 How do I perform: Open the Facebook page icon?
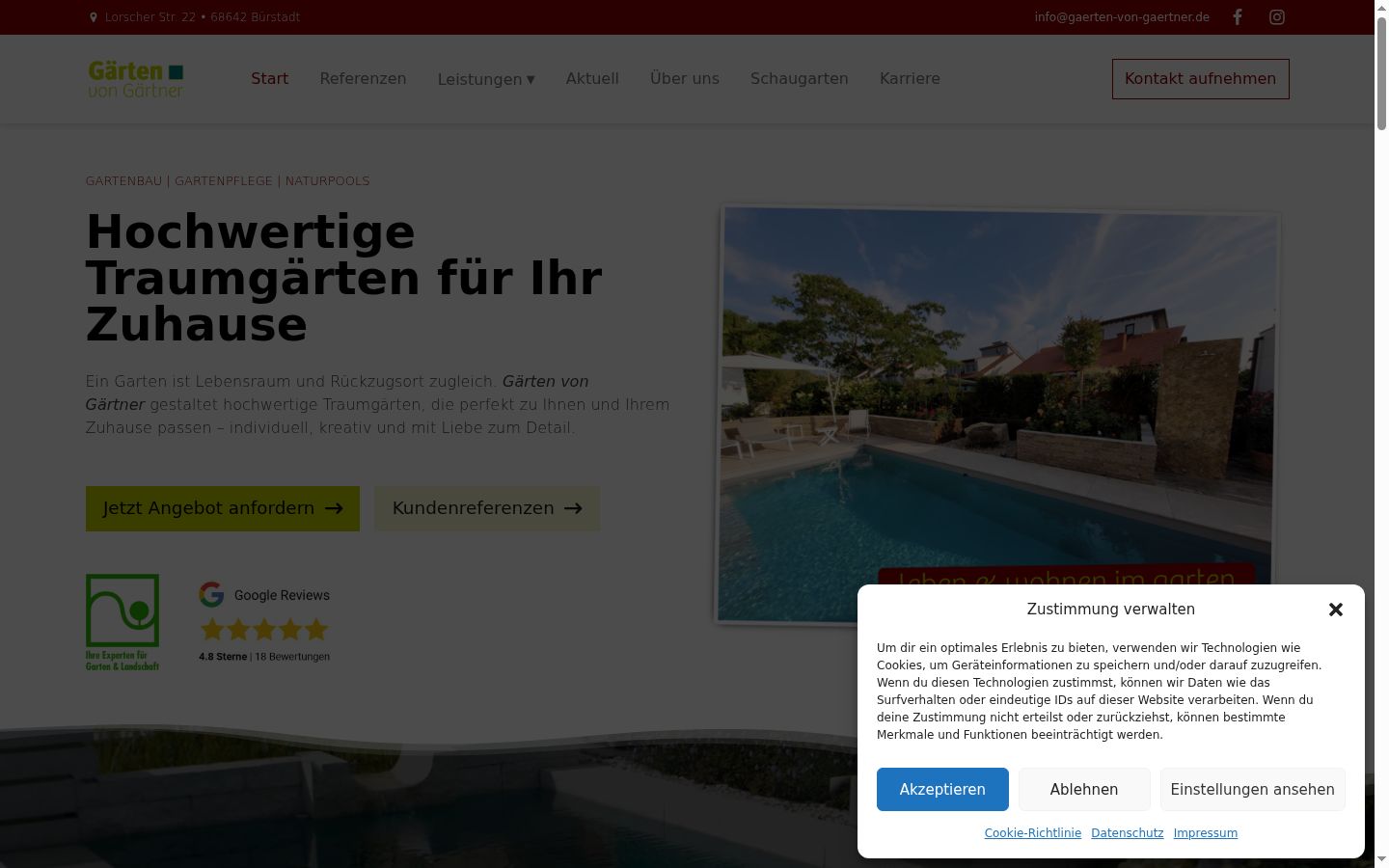click(1238, 17)
